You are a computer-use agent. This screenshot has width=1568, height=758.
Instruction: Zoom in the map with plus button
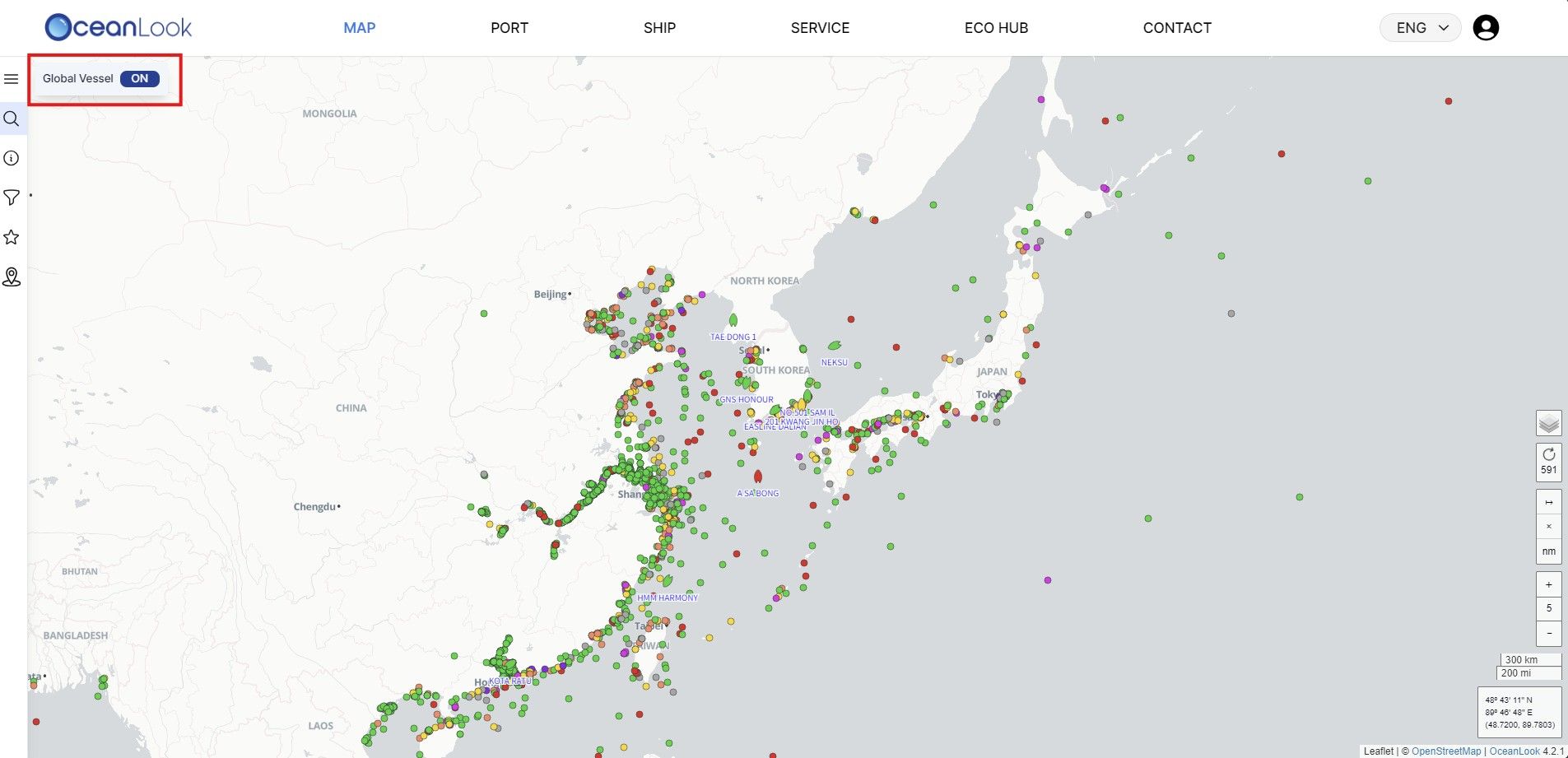click(1548, 584)
